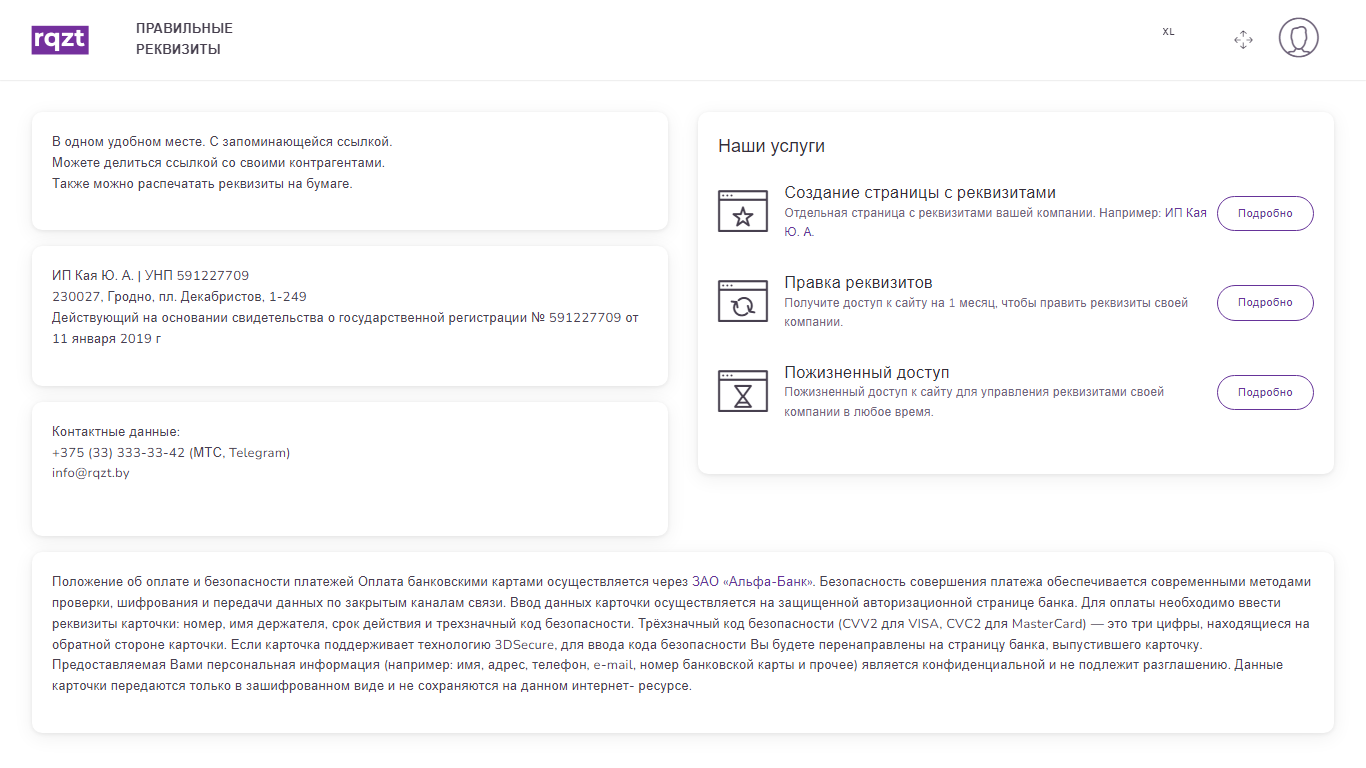Click the "3DSecure" text in payment policy
1366x768 pixels.
click(525, 644)
